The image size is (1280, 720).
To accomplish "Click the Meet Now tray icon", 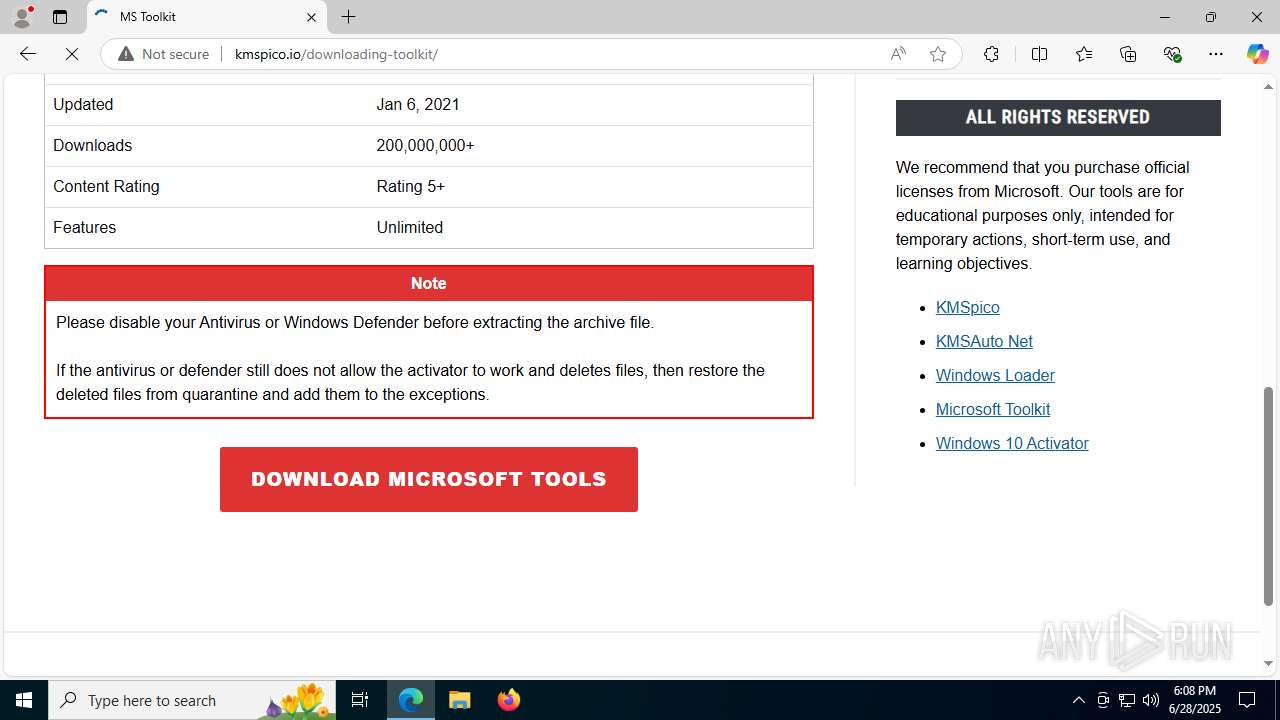I will [x=1103, y=700].
